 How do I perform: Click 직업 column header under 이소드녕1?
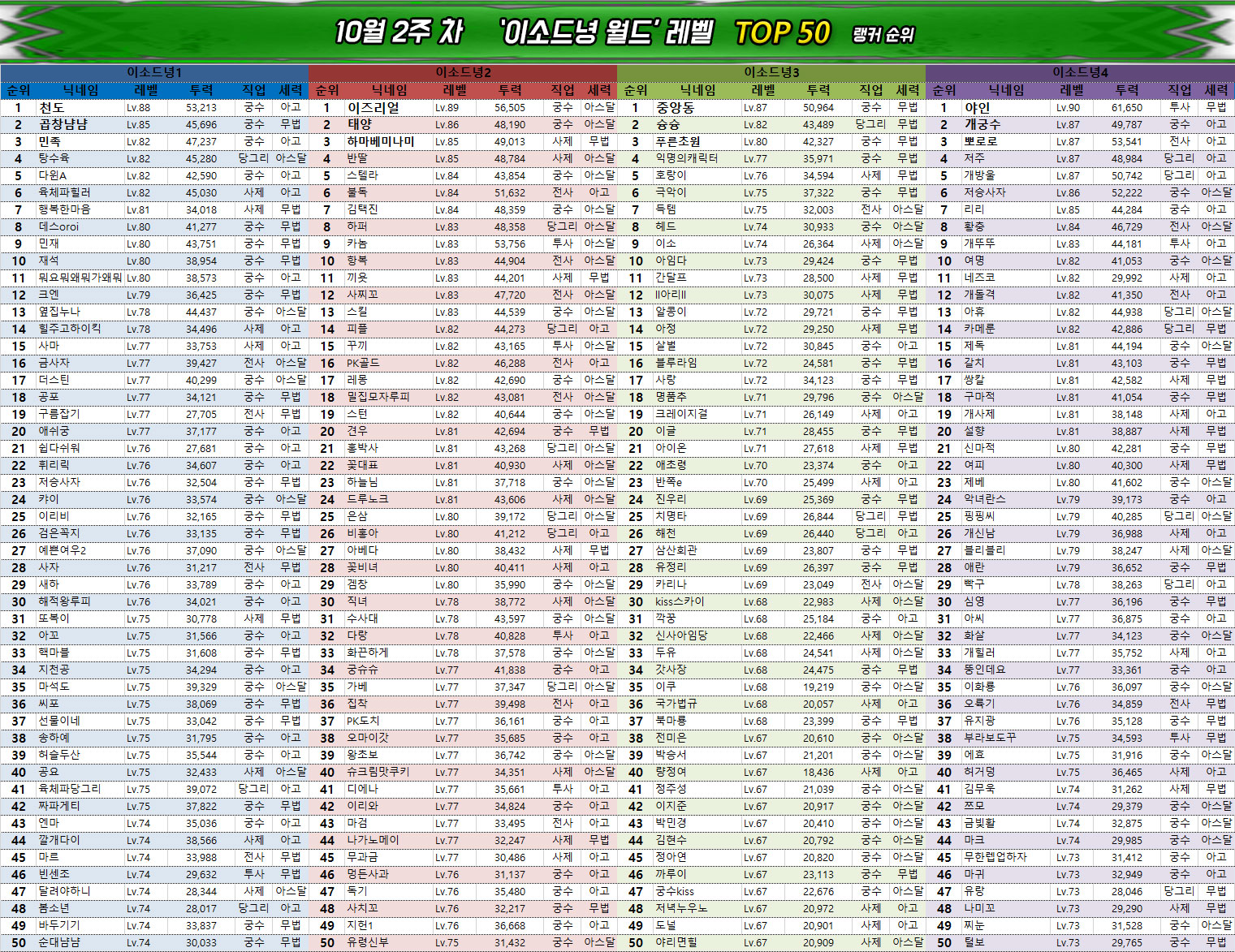click(x=254, y=90)
